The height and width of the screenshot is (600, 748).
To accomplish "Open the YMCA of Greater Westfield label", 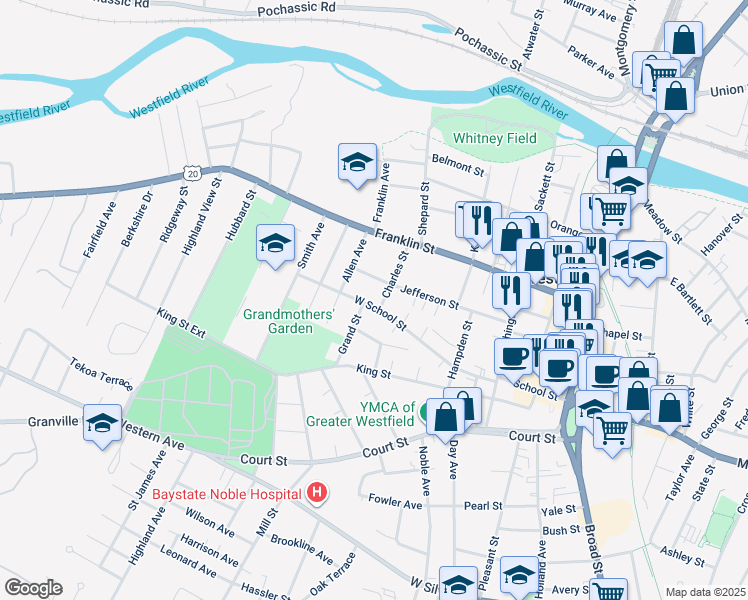I will [360, 414].
